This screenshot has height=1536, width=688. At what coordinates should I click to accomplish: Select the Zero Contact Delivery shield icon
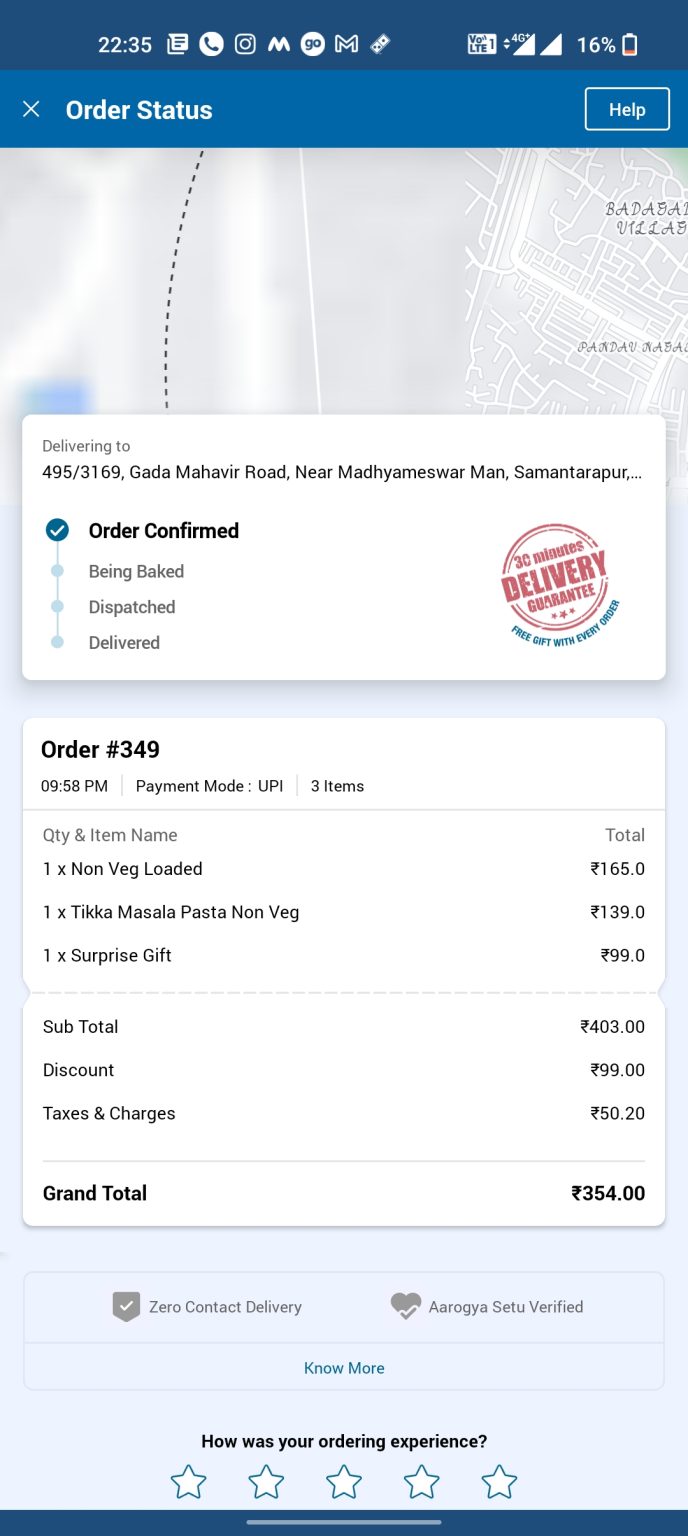[125, 1306]
